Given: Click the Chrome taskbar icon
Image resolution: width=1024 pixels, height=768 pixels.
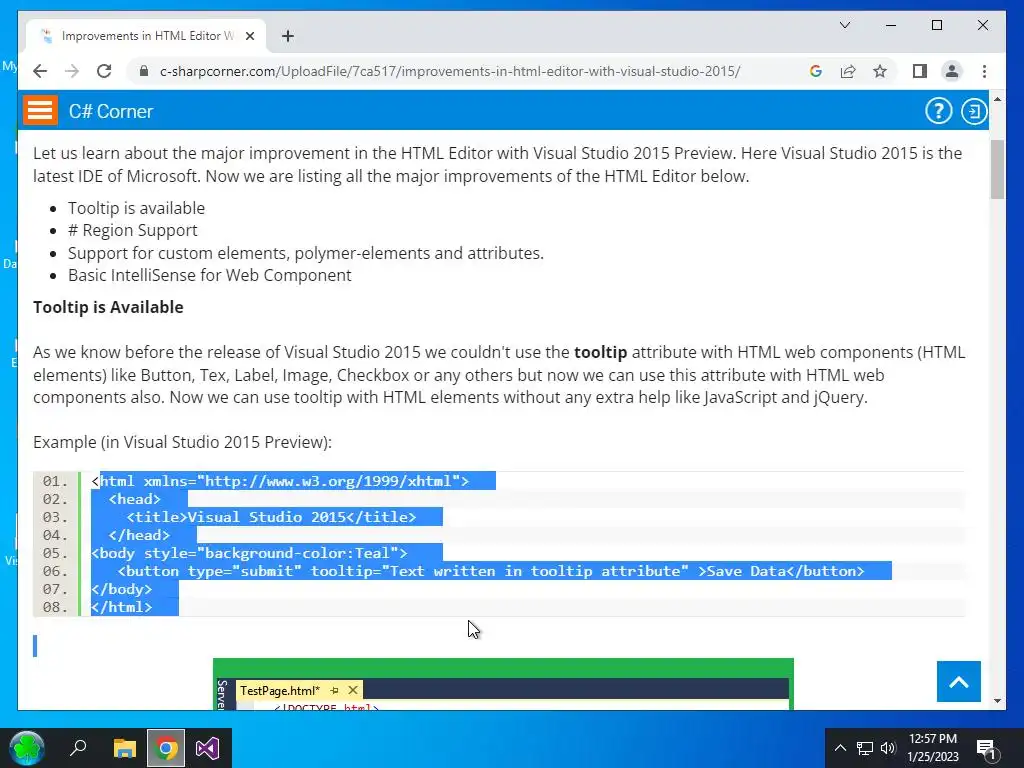Looking at the screenshot, I should coord(166,748).
